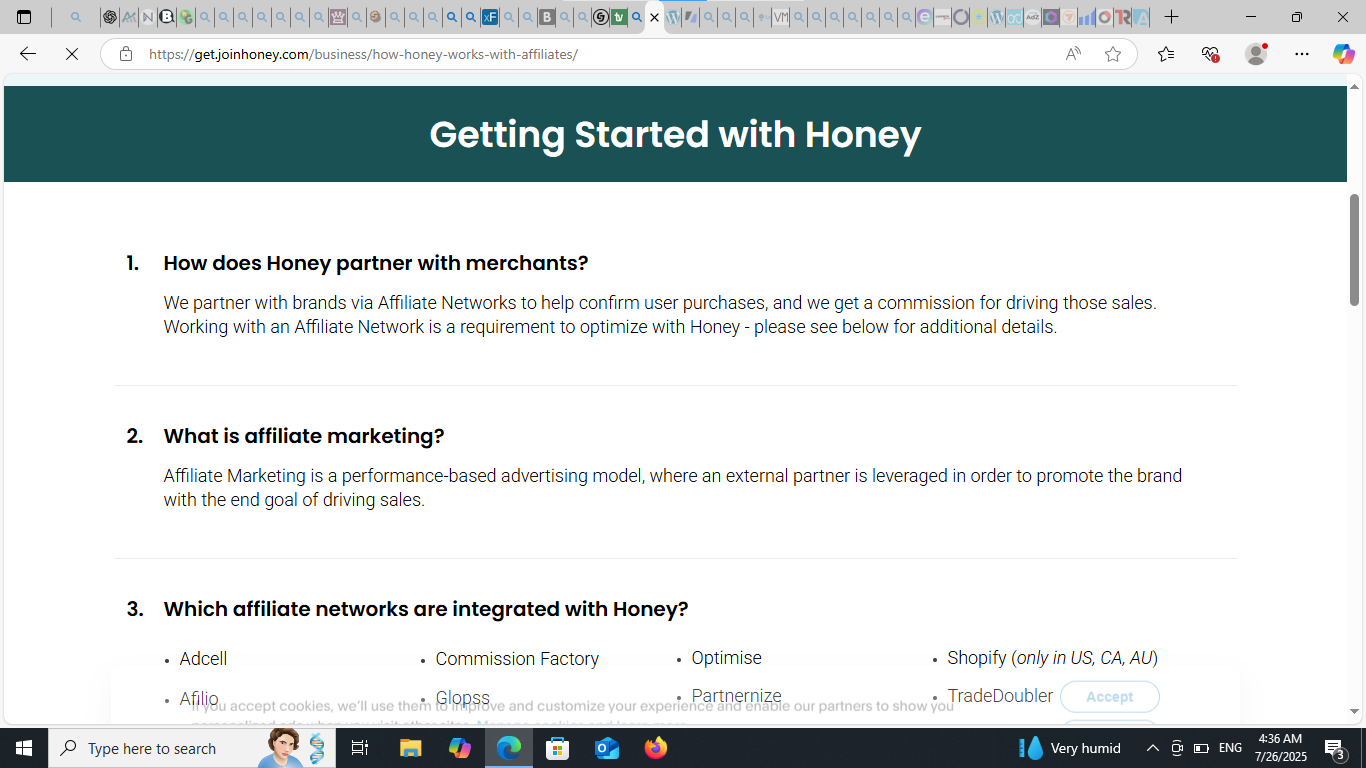Open the tab actions menu icon
1366x768 pixels.
click(x=24, y=17)
